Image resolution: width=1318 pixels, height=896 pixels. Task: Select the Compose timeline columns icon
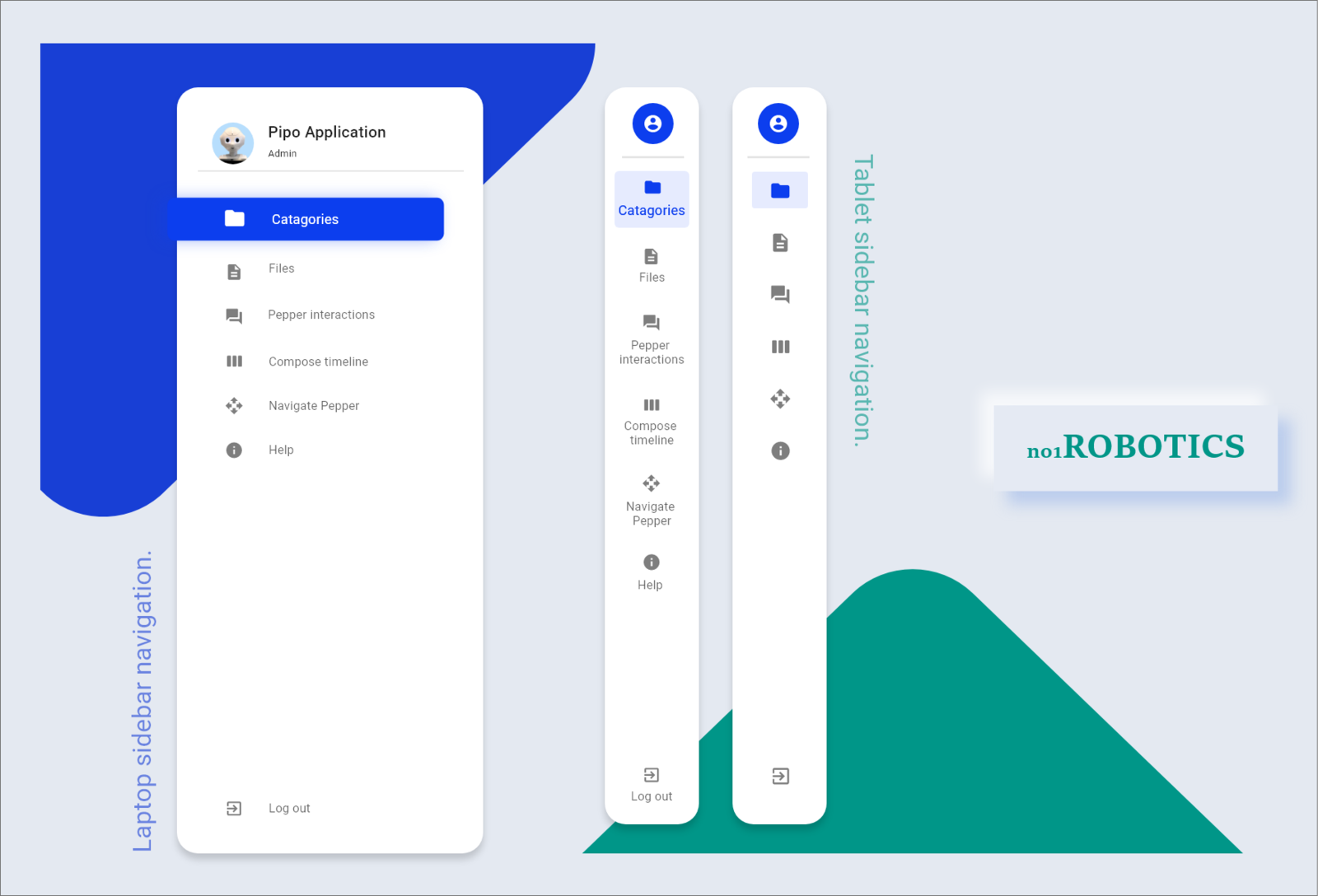(x=234, y=361)
